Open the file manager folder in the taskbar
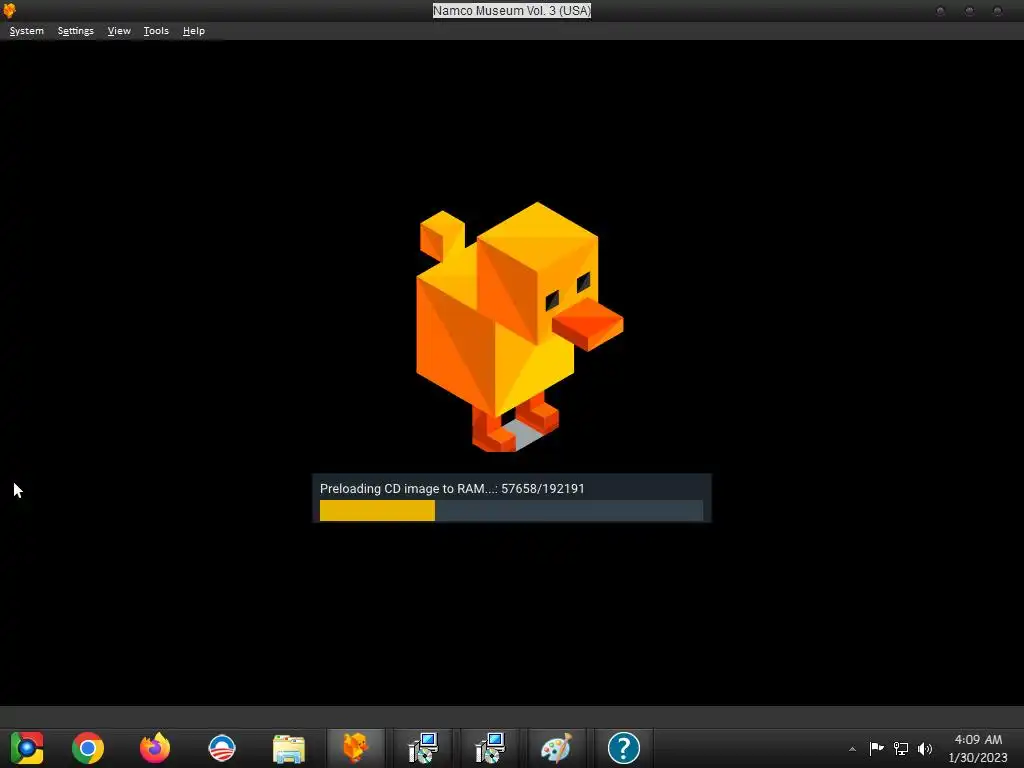Screen dimensions: 1024x768 (289, 748)
